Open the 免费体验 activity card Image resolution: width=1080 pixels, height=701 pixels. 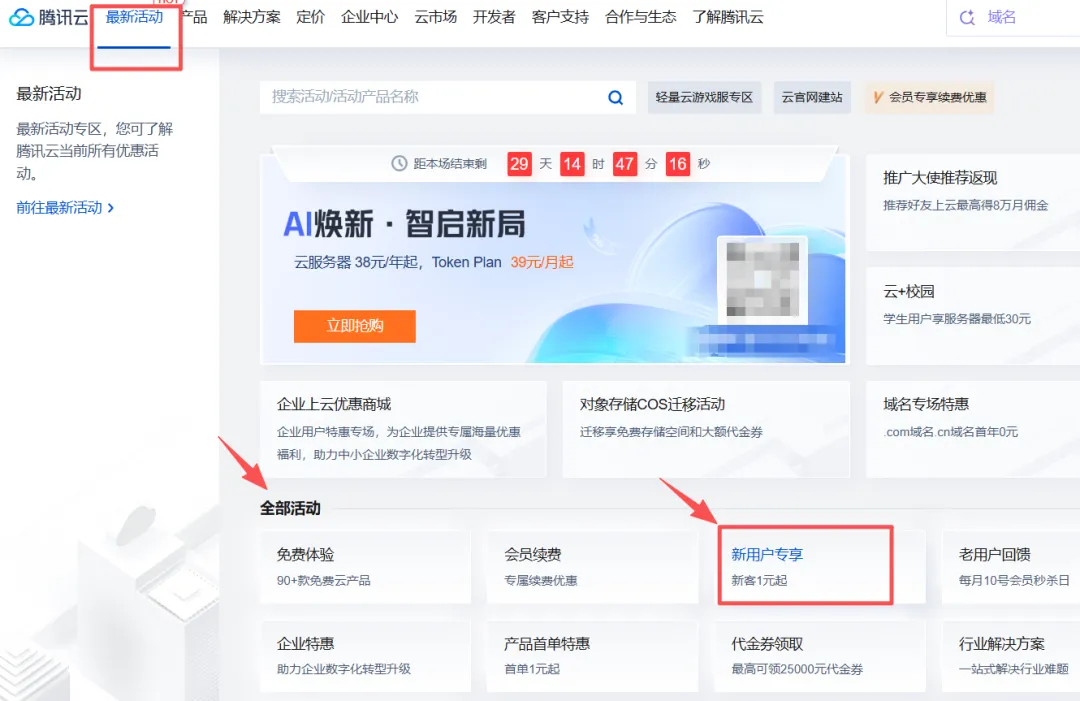(x=366, y=567)
